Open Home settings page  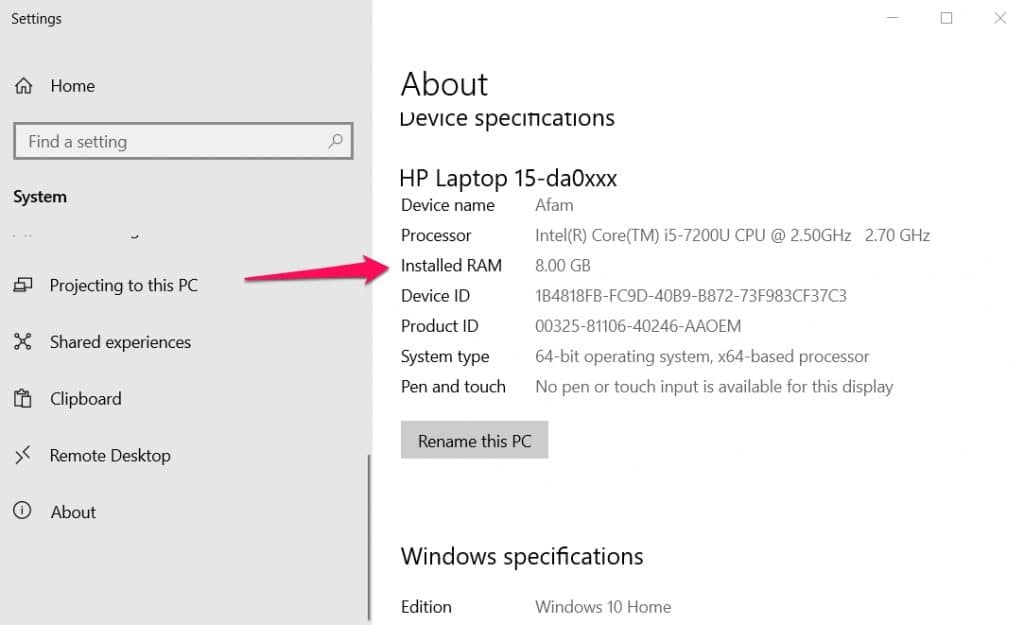click(72, 86)
